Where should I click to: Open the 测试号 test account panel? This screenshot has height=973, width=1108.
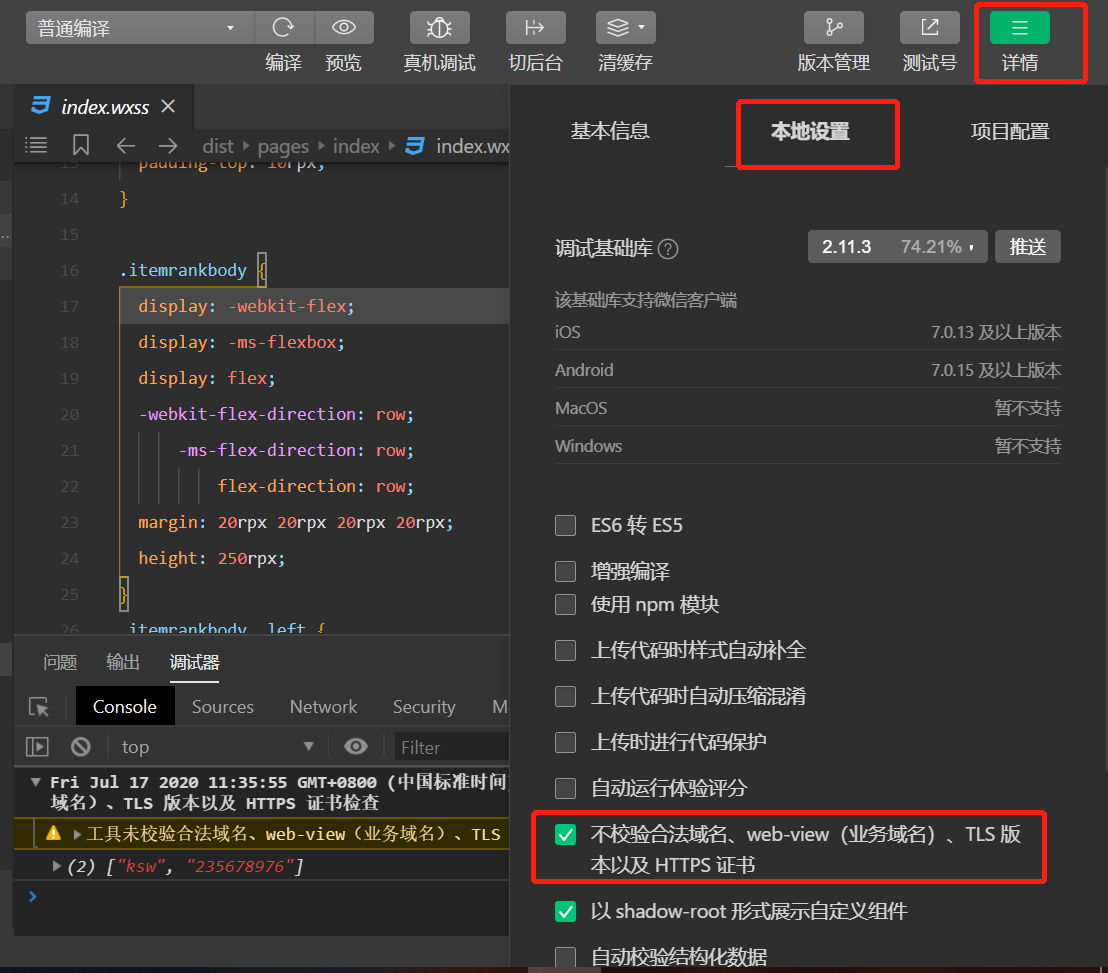[x=929, y=27]
